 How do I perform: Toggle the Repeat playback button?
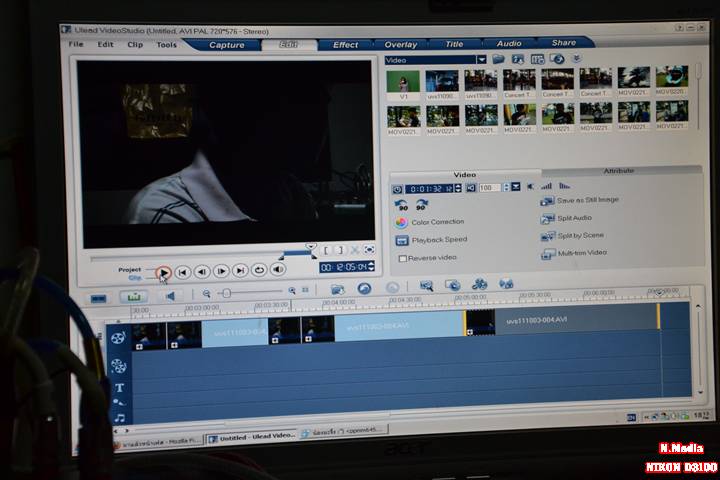click(x=259, y=271)
